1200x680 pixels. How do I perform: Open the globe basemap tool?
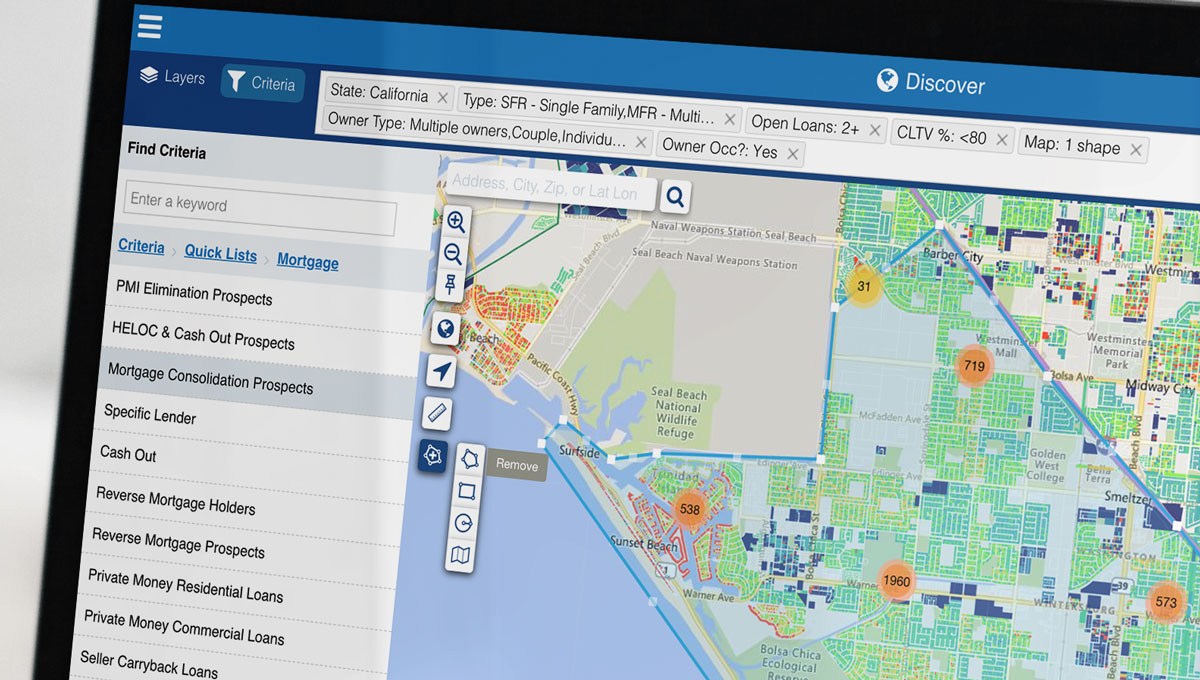pyautogui.click(x=444, y=329)
